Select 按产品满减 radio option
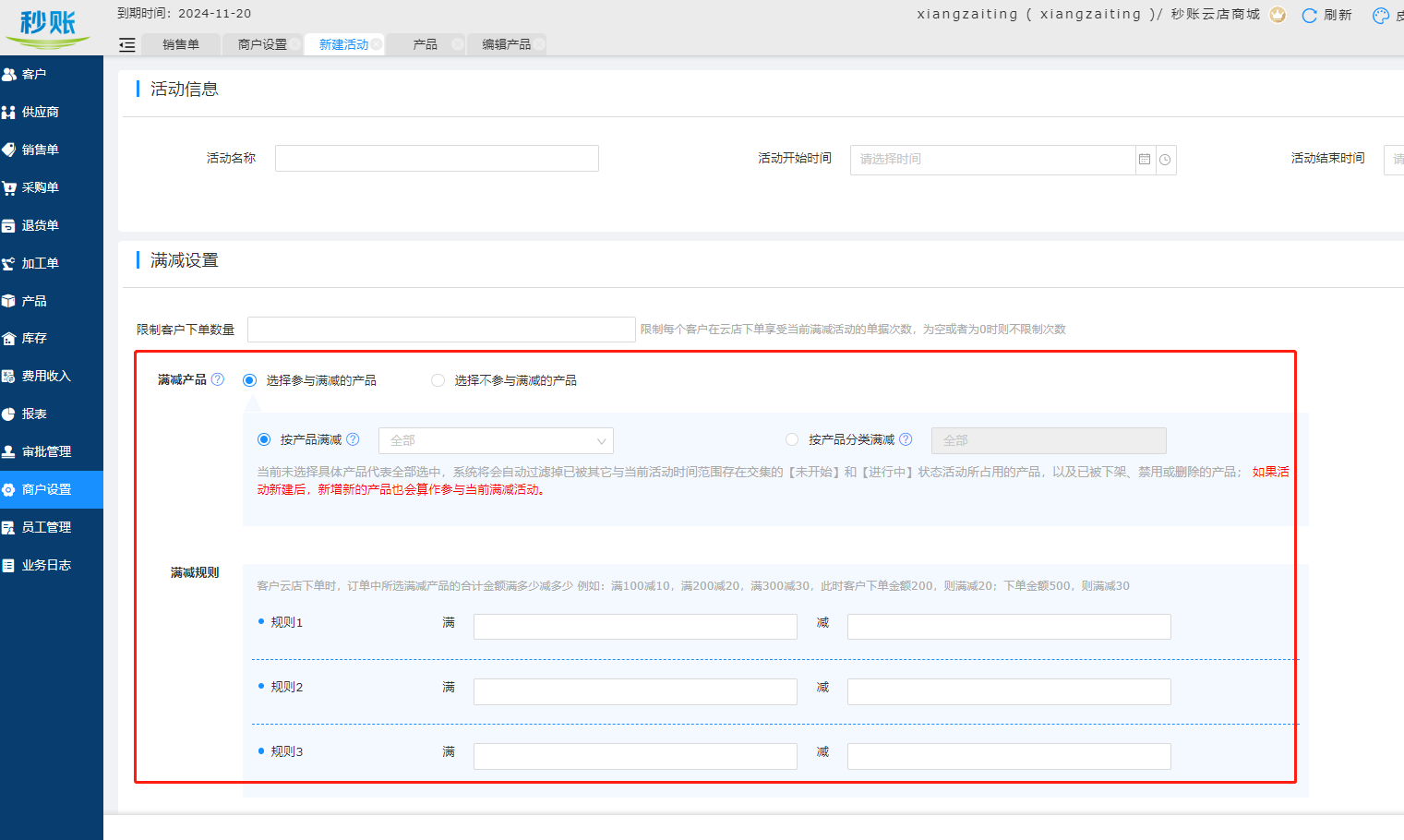 pos(264,439)
